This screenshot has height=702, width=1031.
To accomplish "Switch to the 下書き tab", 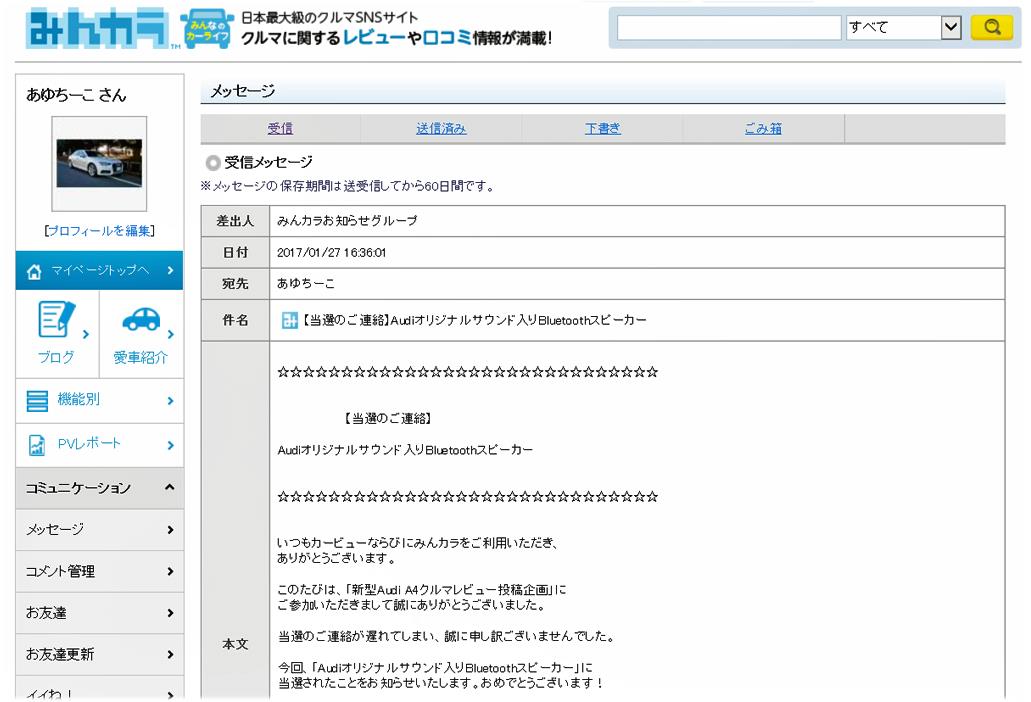I will [x=602, y=128].
